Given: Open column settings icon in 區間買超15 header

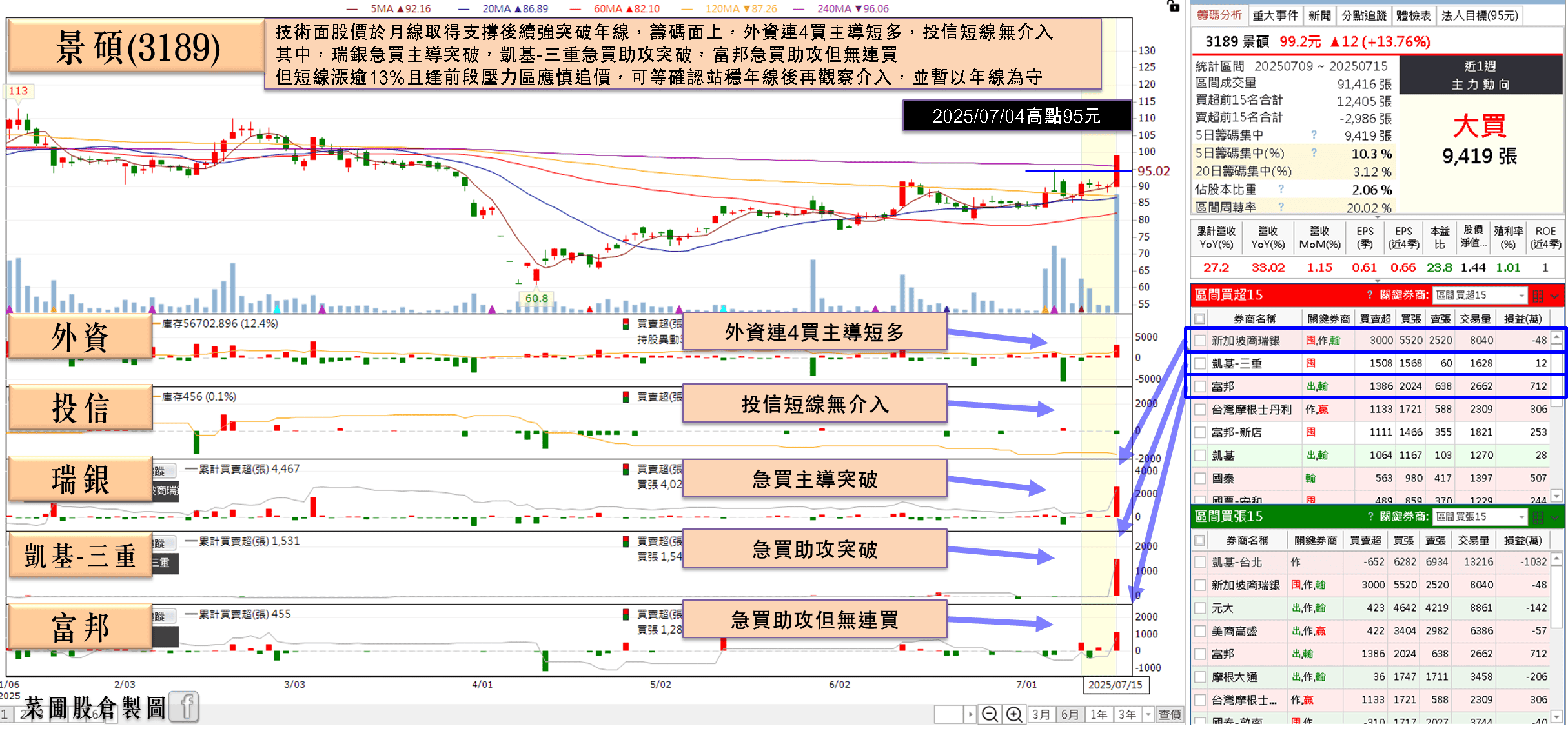Looking at the screenshot, I should click(1538, 296).
